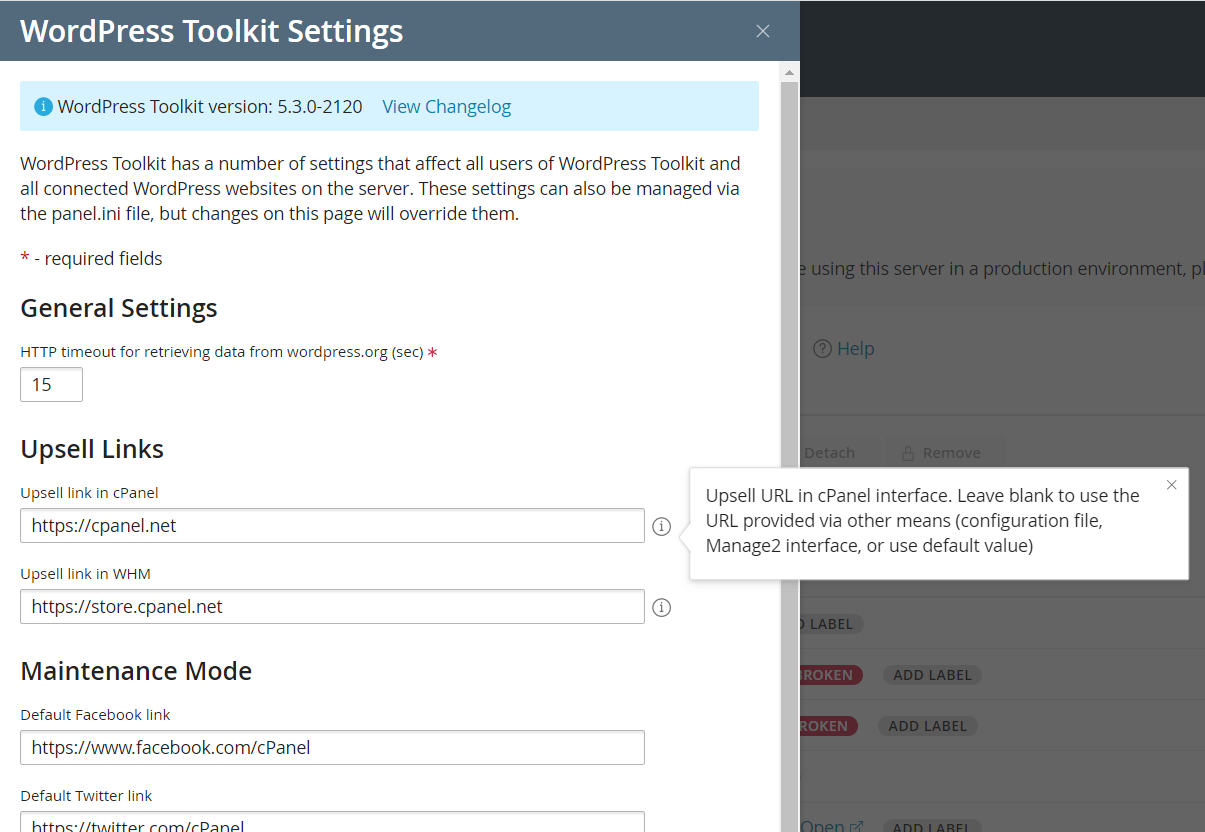Click the info icon beside the WHM upsell field
This screenshot has width=1205, height=832.
pyautogui.click(x=661, y=607)
